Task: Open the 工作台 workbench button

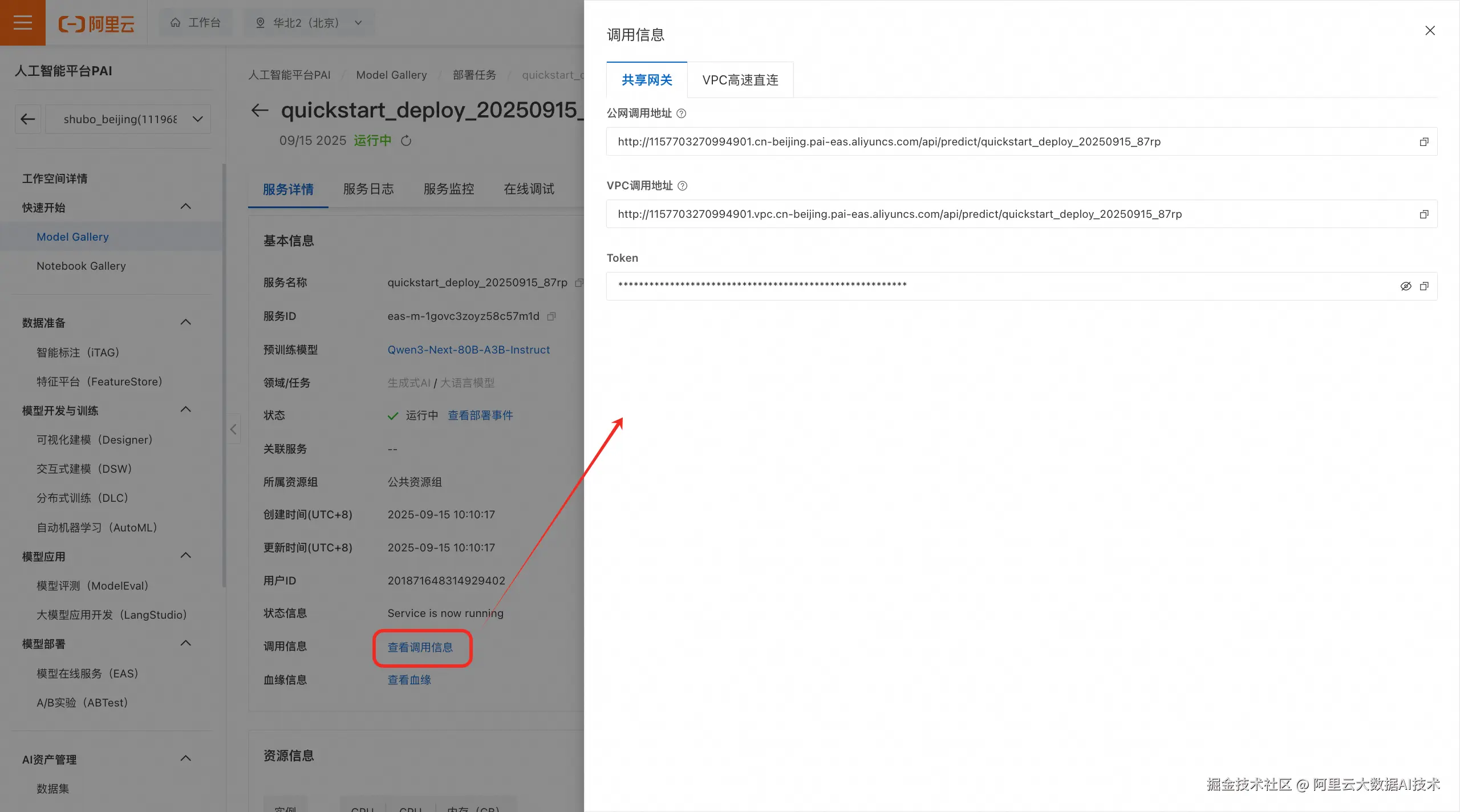Action: (196, 23)
